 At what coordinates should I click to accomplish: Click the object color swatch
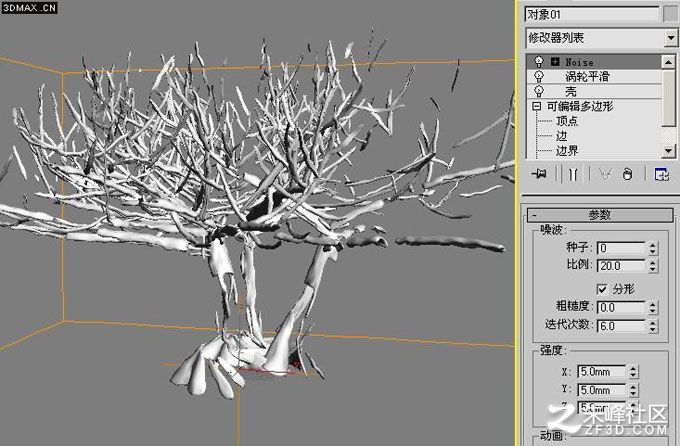[670, 14]
